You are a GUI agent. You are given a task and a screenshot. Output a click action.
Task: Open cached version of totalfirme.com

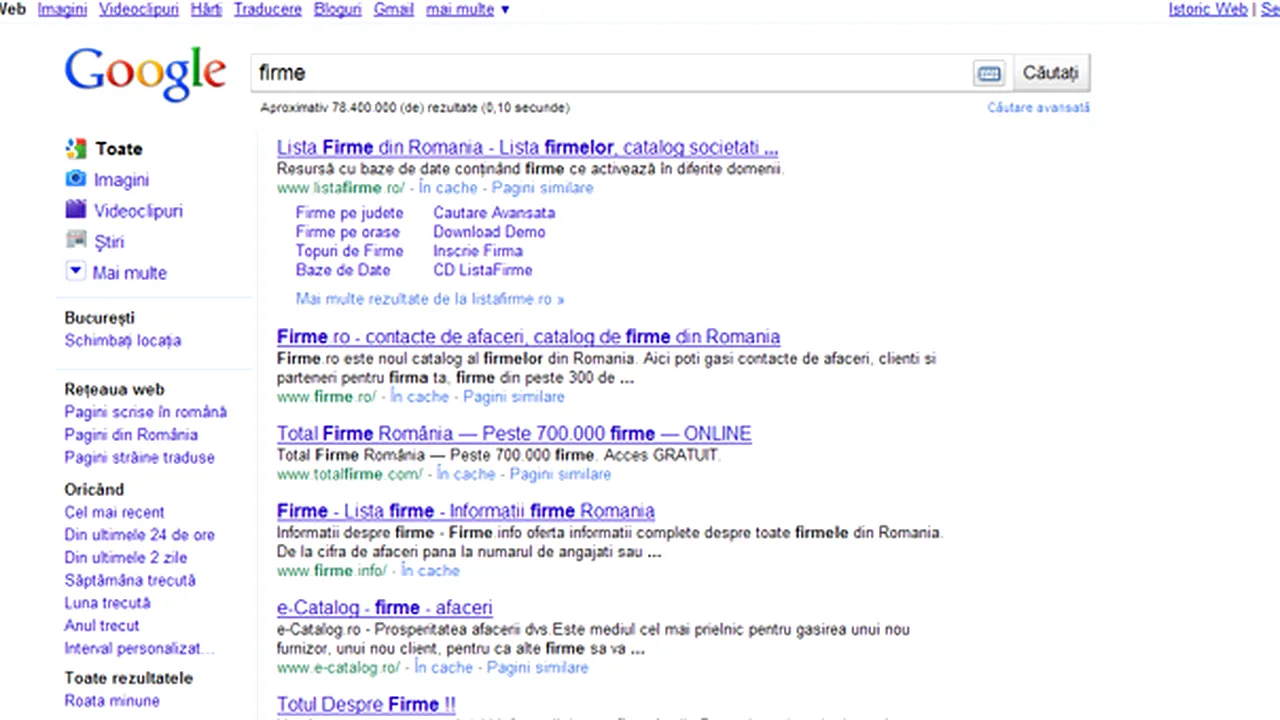[466, 474]
